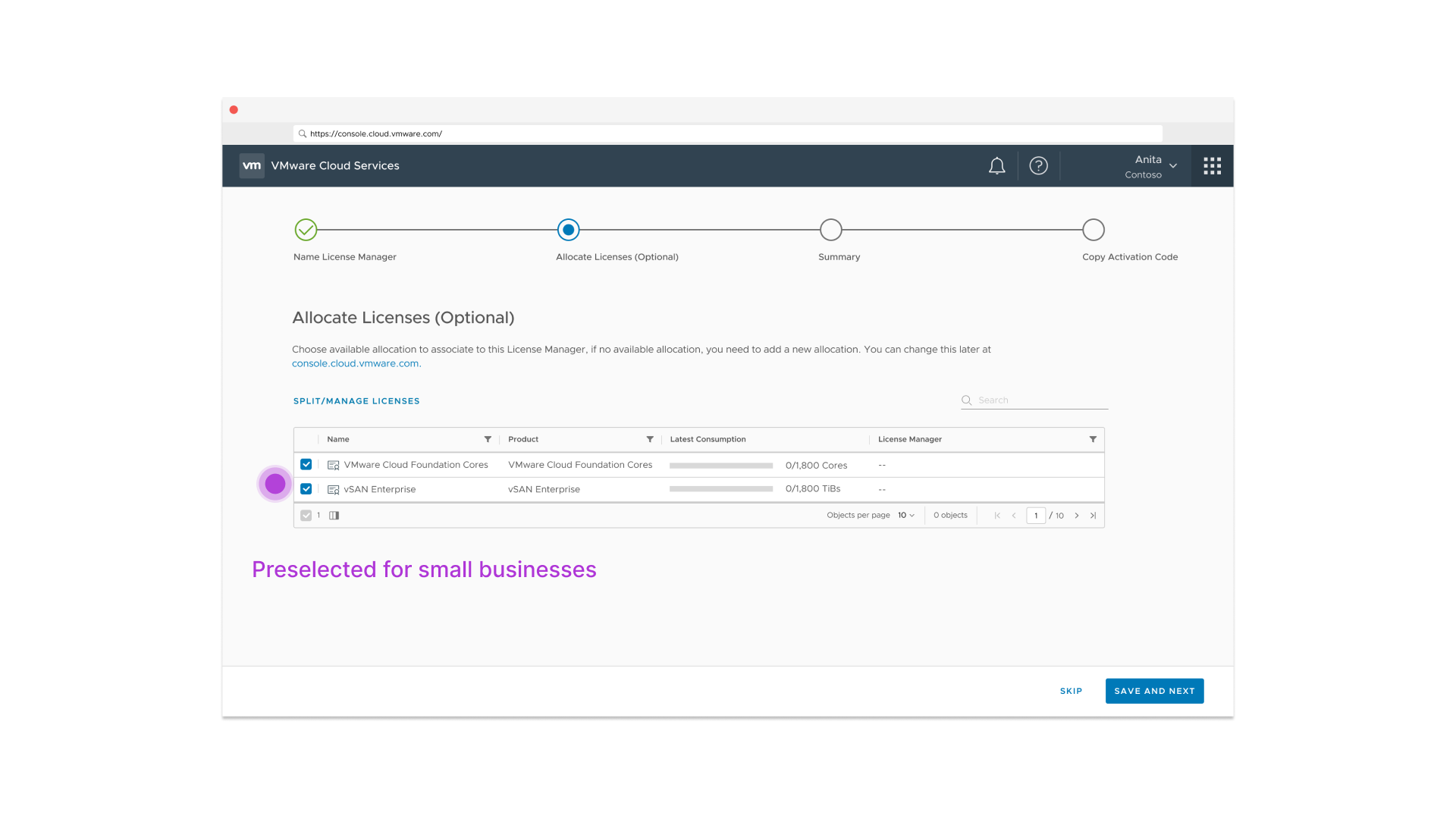
Task: Open the apps grid launcher icon
Action: [1212, 166]
